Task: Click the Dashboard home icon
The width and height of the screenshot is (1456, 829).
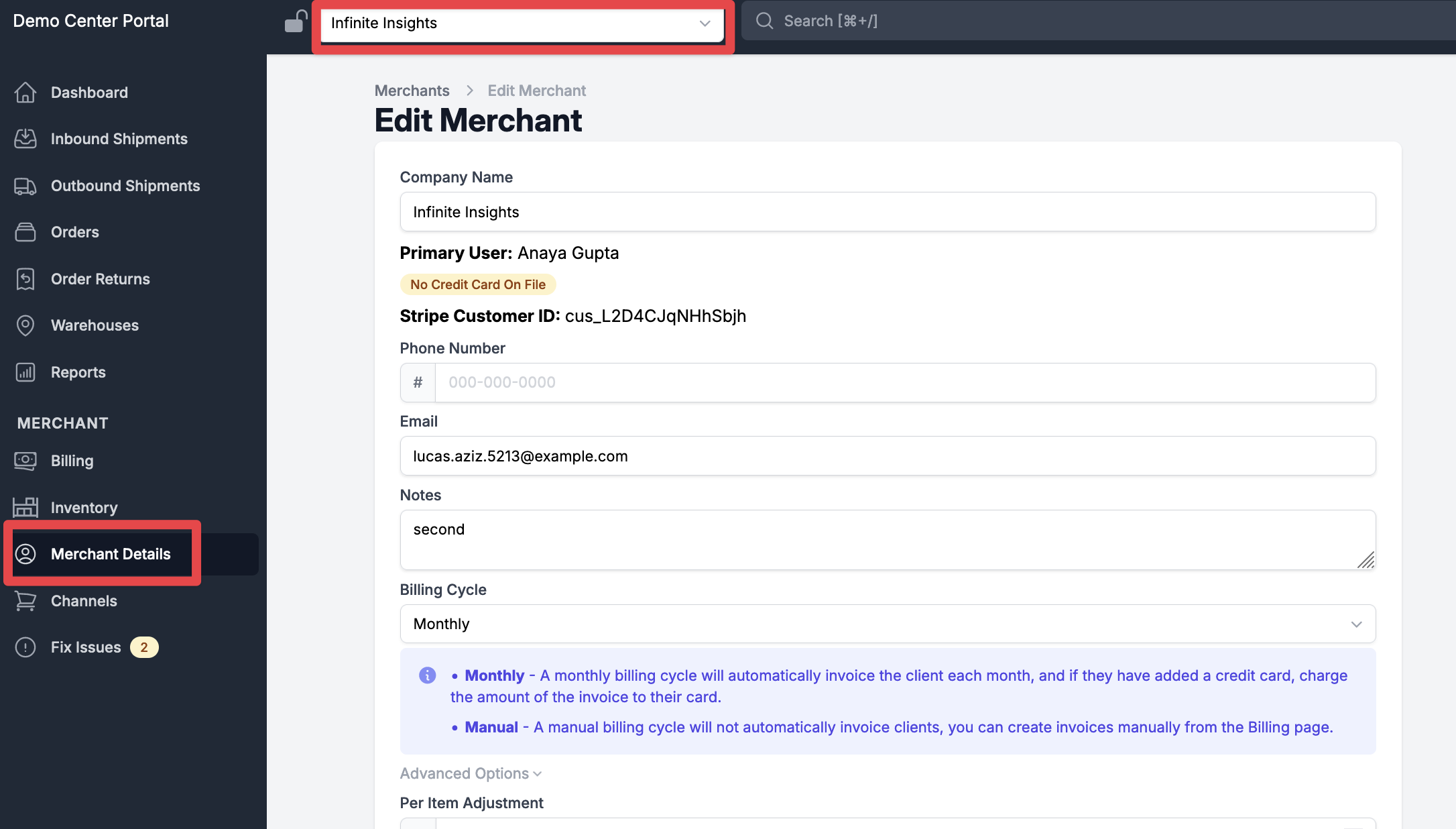Action: pyautogui.click(x=25, y=93)
